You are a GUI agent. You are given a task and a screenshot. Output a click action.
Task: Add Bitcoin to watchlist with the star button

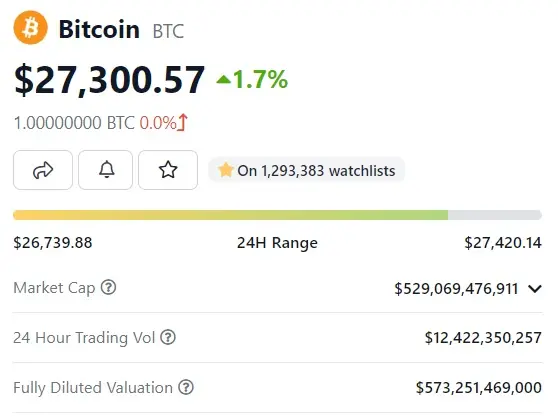pyautogui.click(x=168, y=170)
